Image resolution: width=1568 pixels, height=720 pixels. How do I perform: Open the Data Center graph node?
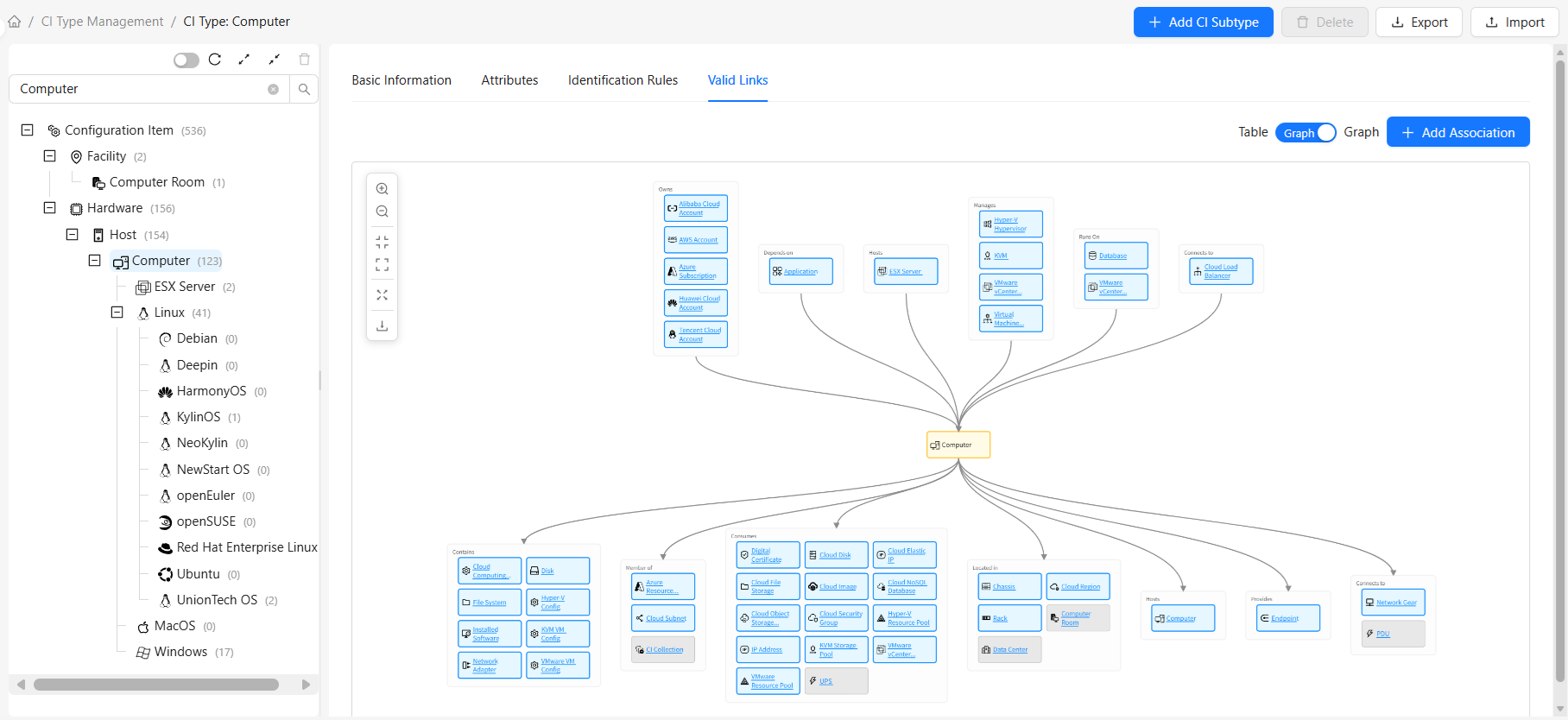1010,649
